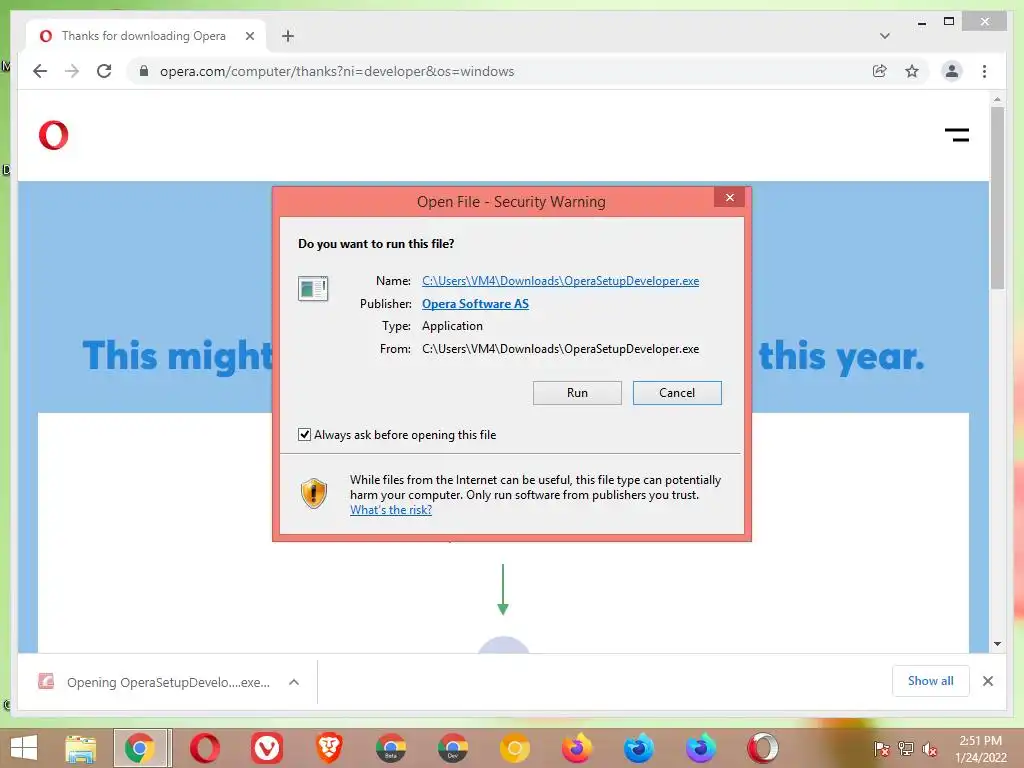
Task: Launch Chrome Beta from taskbar
Action: click(x=391, y=748)
